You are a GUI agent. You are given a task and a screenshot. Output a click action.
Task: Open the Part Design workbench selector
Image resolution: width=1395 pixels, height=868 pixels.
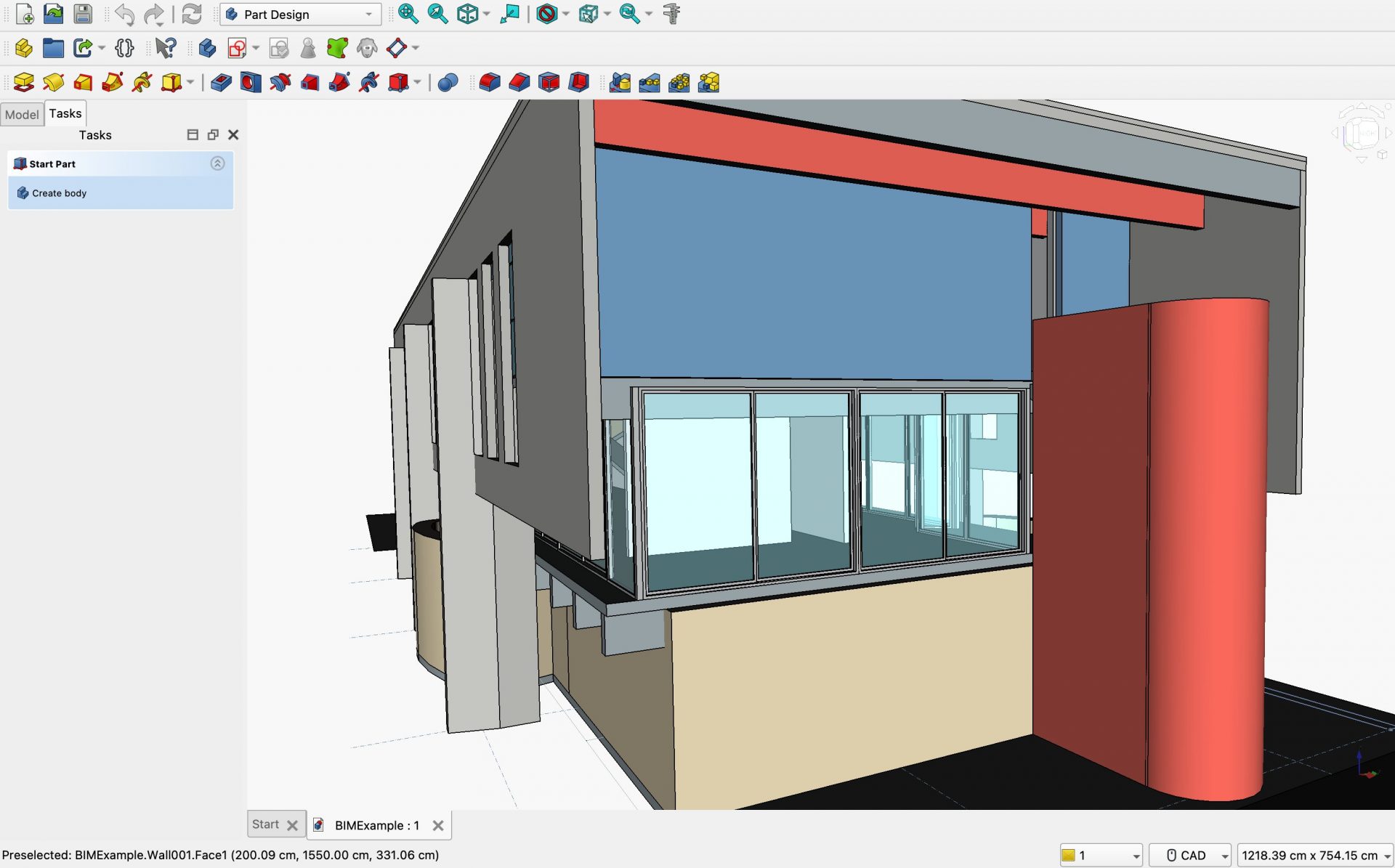[299, 14]
